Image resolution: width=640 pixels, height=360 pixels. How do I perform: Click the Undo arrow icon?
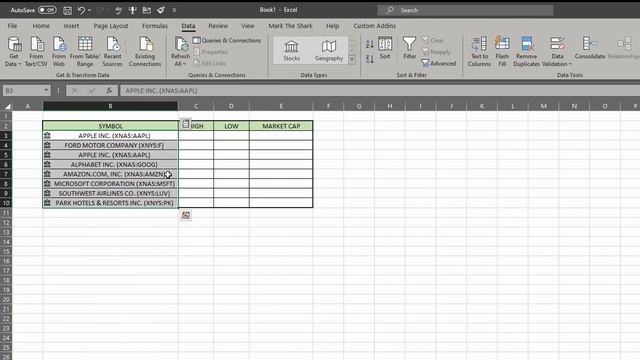[x=81, y=10]
